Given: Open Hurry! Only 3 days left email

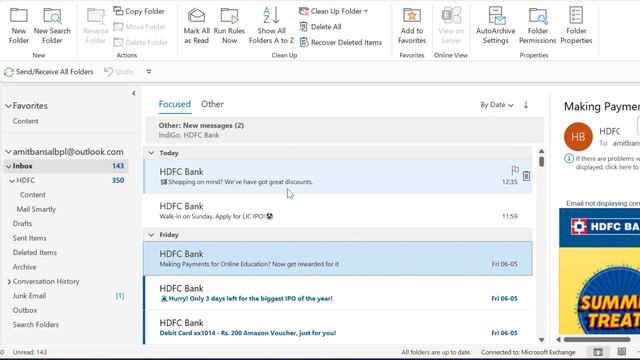Looking at the screenshot, I should point(338,293).
